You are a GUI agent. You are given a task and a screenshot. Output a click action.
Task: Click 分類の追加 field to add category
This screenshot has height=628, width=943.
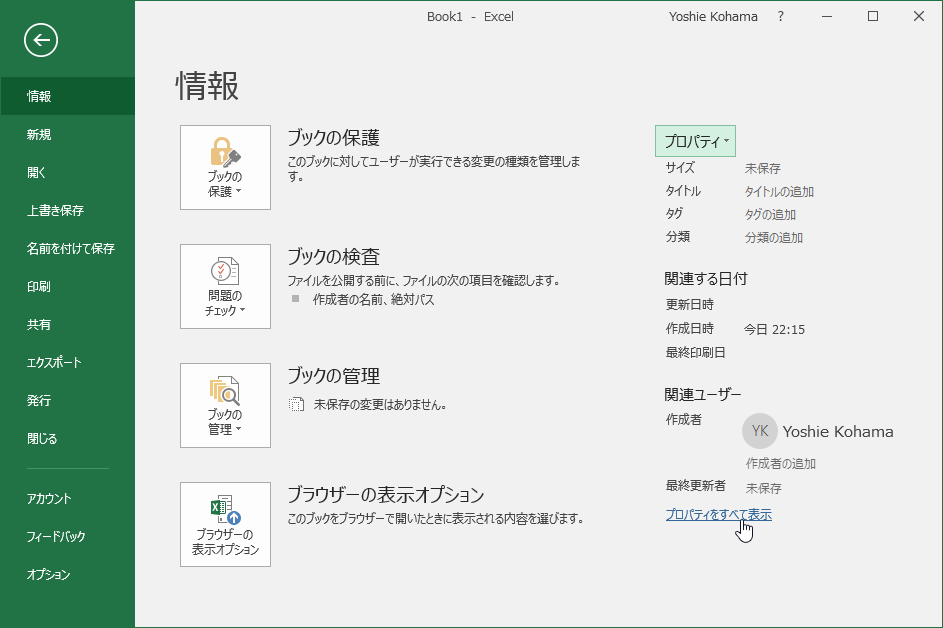773,238
